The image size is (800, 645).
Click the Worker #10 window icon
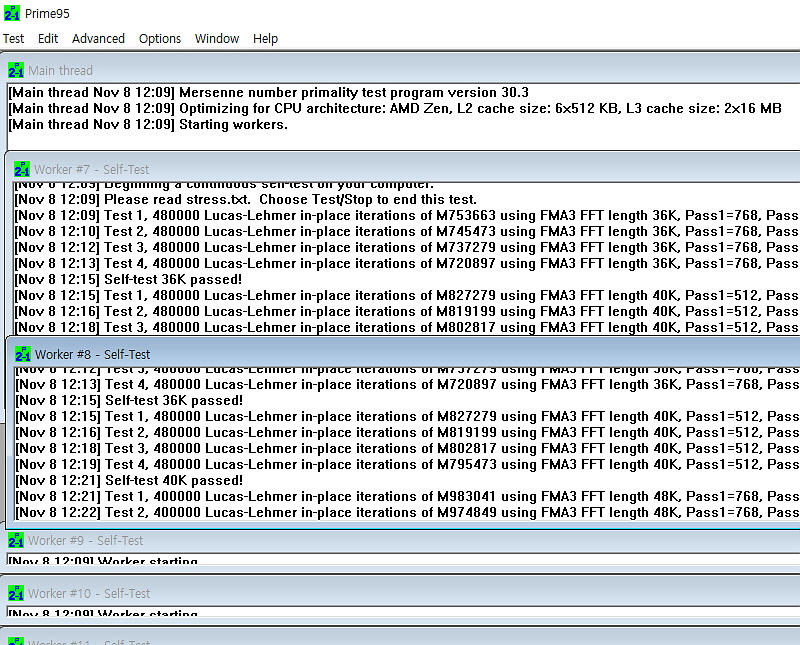[x=16, y=593]
